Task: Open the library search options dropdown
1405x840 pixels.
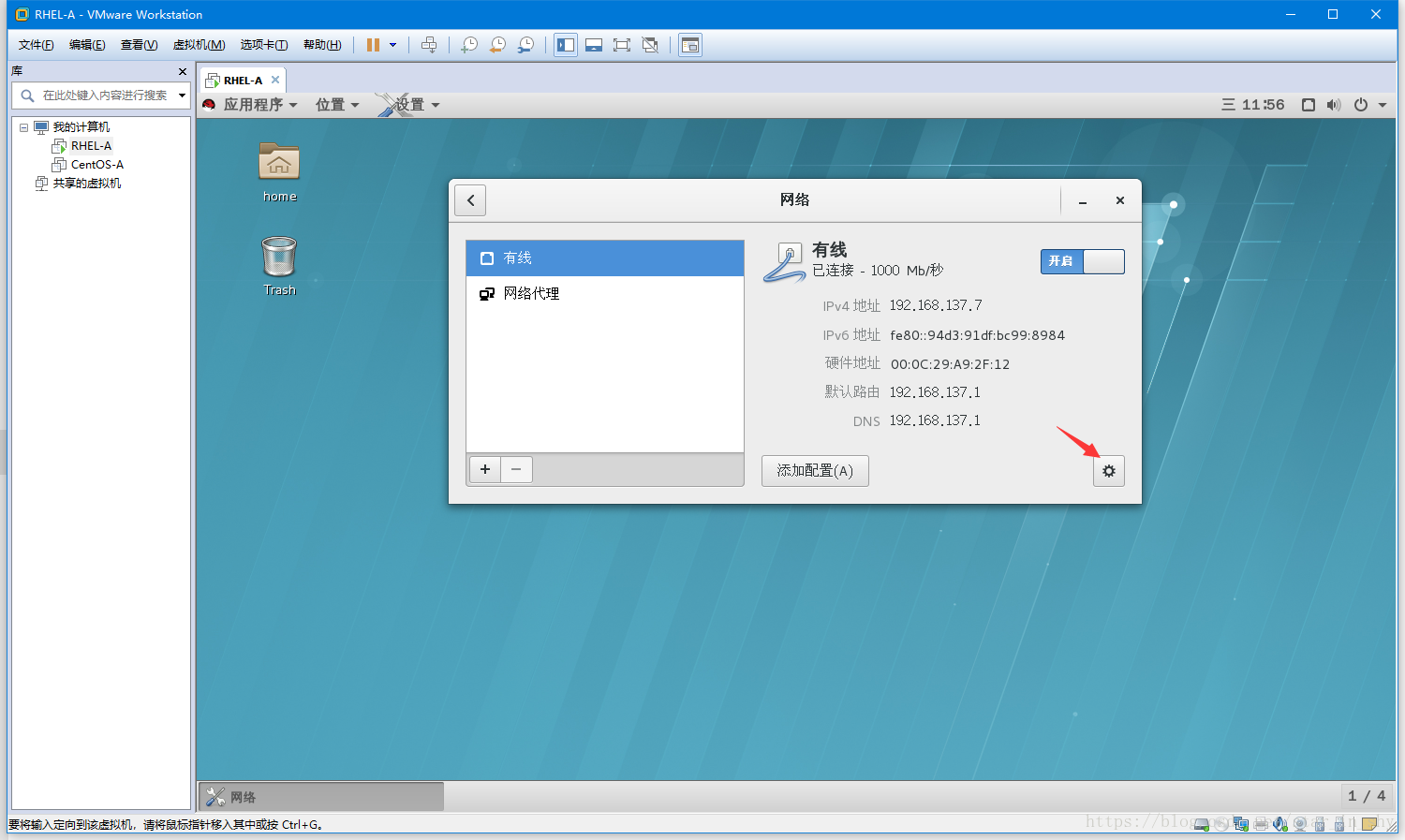Action: (x=182, y=96)
